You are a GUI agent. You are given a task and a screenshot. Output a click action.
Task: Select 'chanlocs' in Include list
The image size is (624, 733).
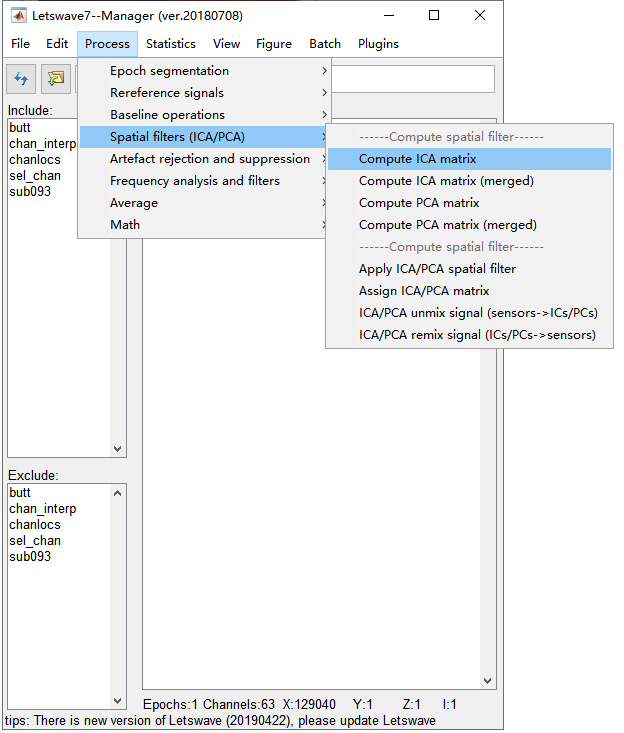[35, 160]
